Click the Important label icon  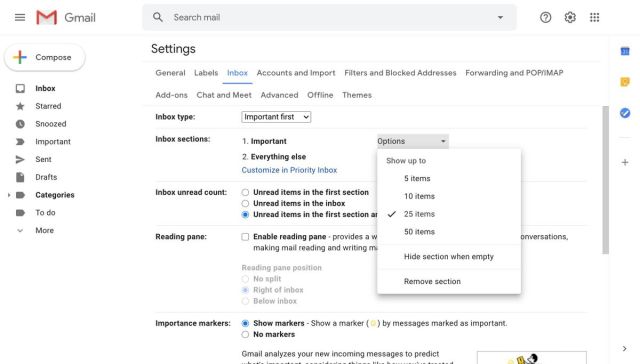(x=20, y=142)
